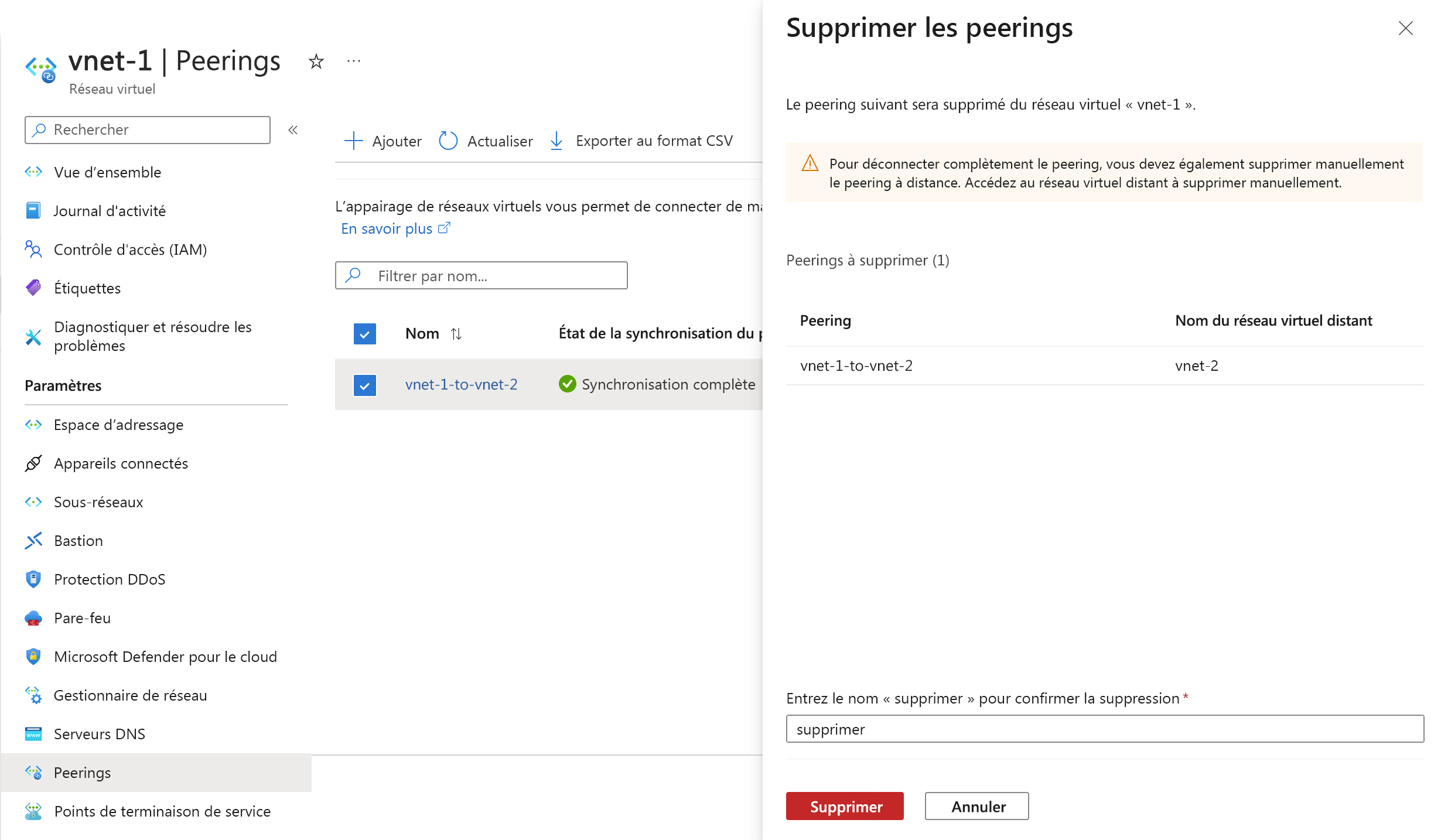The width and height of the screenshot is (1441, 840).
Task: Open Microsoft Defender pour le cloud
Action: click(165, 656)
